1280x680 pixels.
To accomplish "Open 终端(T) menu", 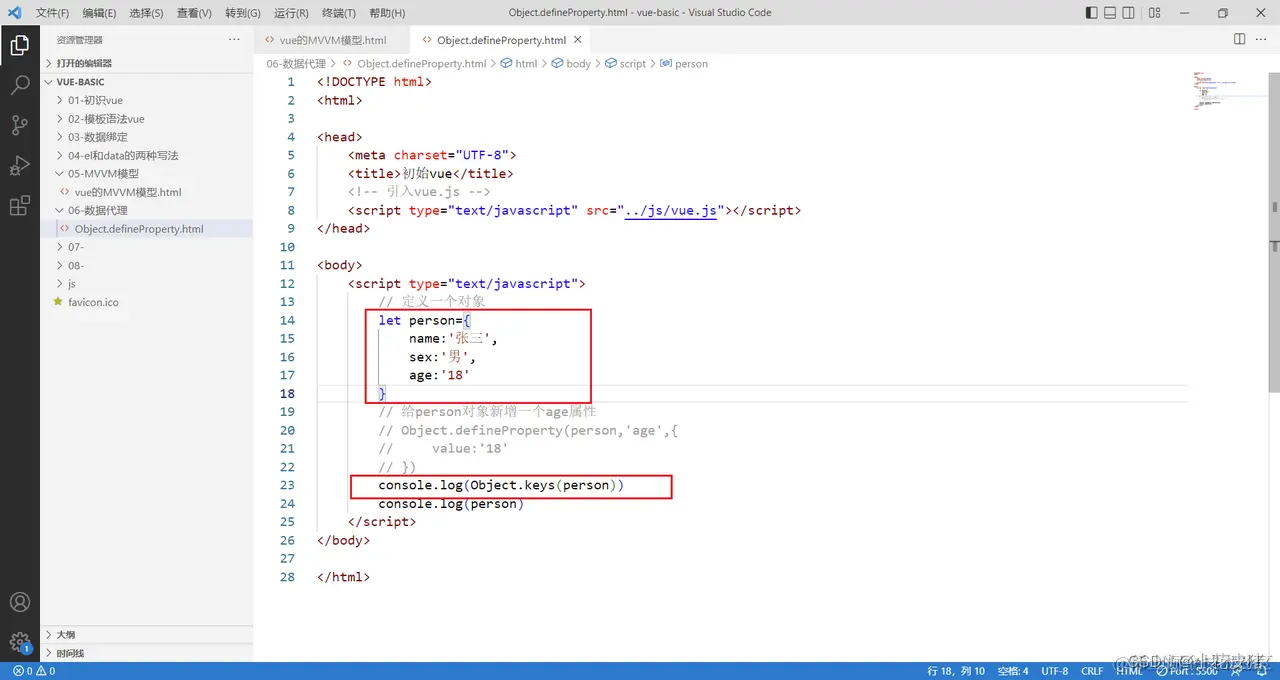I will (x=339, y=13).
